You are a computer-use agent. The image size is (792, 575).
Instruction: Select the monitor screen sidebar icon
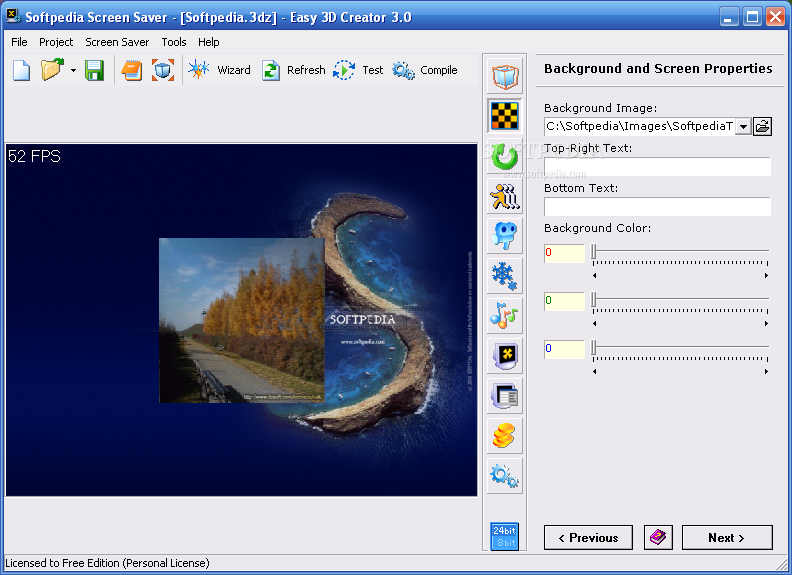505,355
